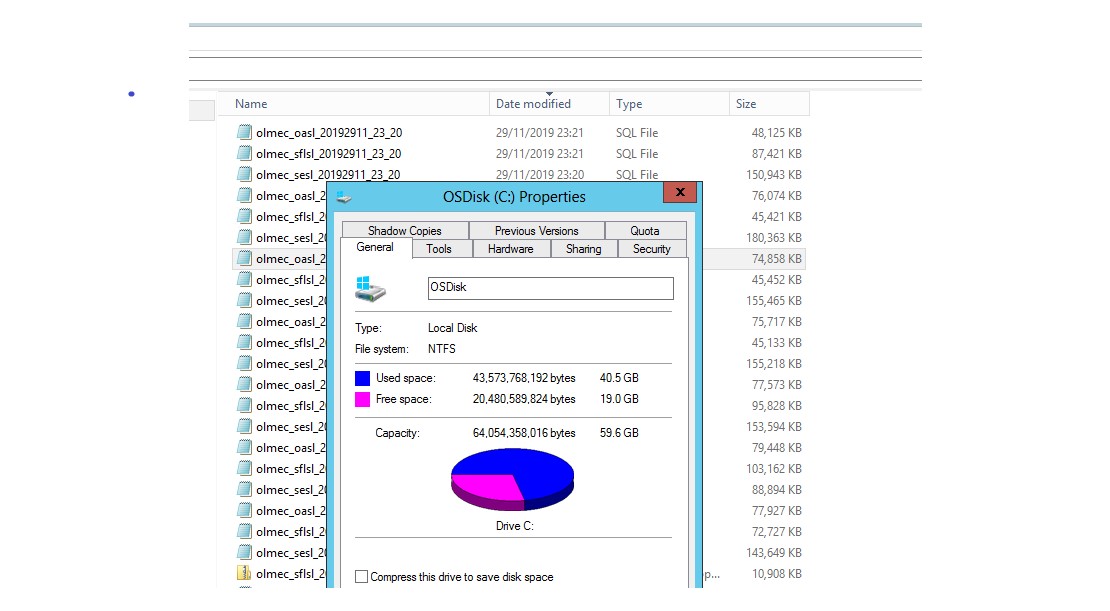Click the Windows drive icon beside the OSDisk field
The height and width of the screenshot is (611, 1110).
[x=370, y=289]
